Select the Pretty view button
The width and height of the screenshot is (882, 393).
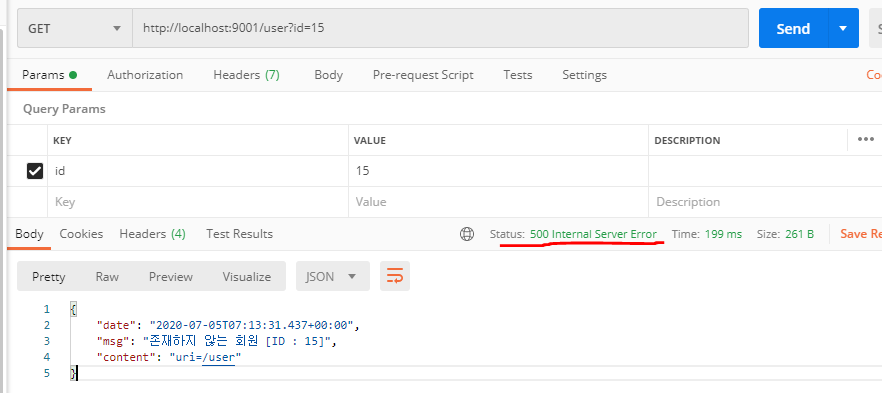[48, 277]
